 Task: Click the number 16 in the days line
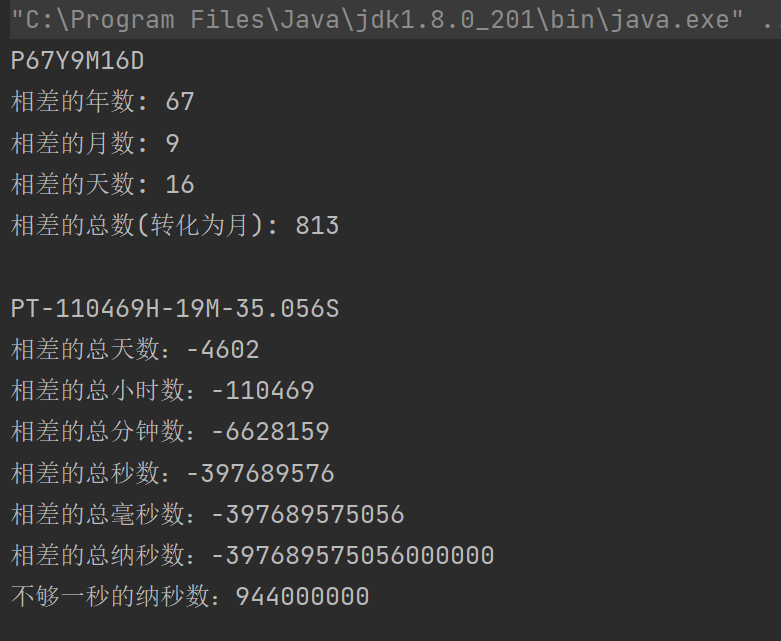point(180,185)
